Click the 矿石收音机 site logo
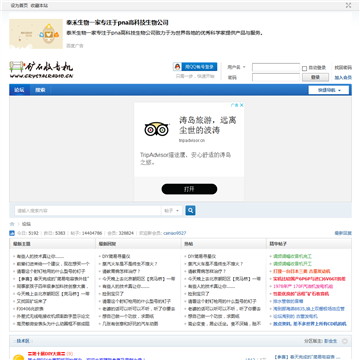 41,70
